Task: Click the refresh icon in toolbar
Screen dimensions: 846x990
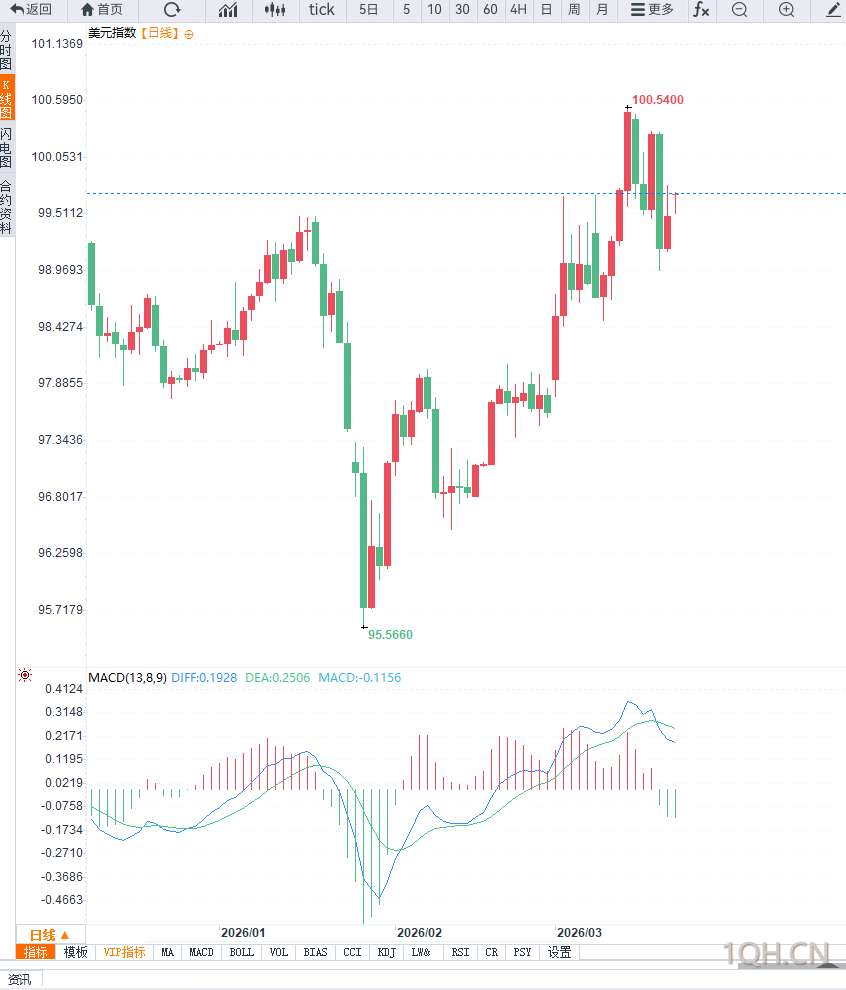Action: click(172, 10)
